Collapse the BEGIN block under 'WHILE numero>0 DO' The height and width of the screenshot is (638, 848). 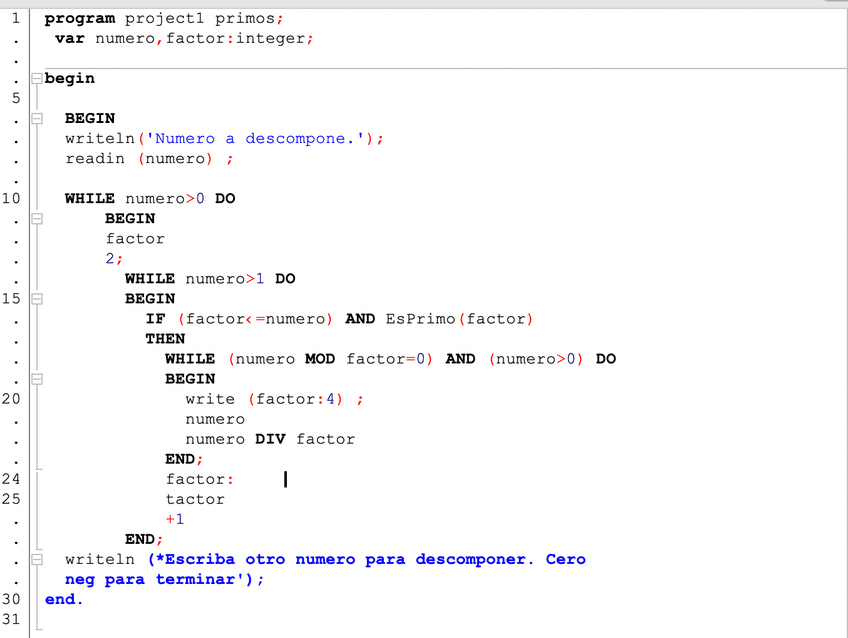point(37,218)
